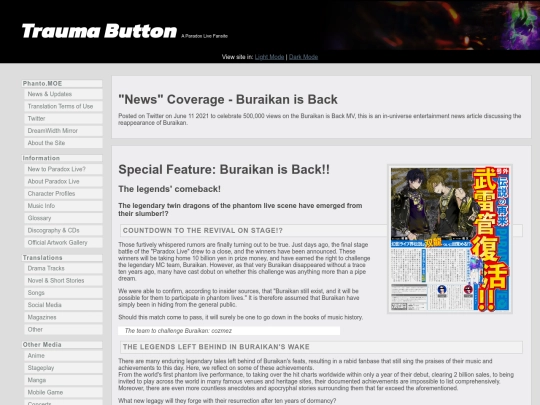Open the Glossary page
This screenshot has height=405, width=540.
(63, 218)
